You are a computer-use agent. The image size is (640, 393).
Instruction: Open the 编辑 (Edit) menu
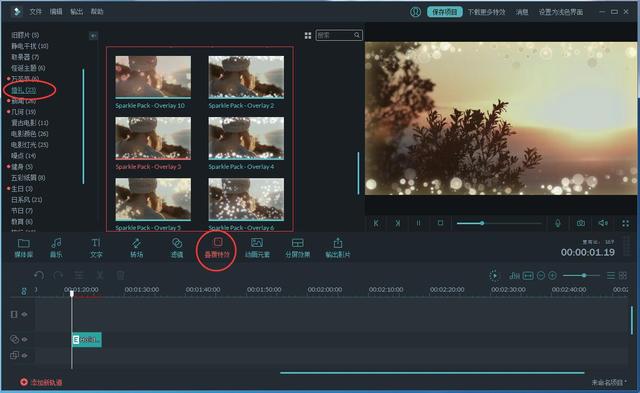(56, 12)
